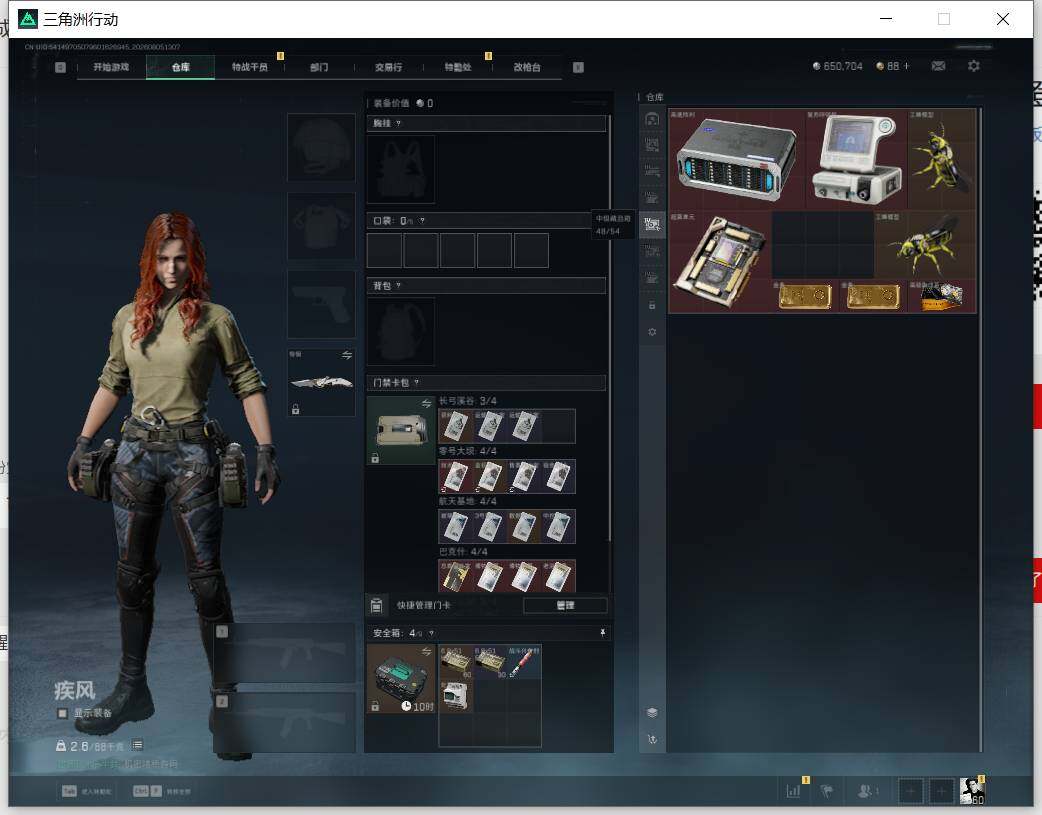
Task: Click the keycard clipboard icon beside 快捷管理门卡
Action: pyautogui.click(x=376, y=605)
